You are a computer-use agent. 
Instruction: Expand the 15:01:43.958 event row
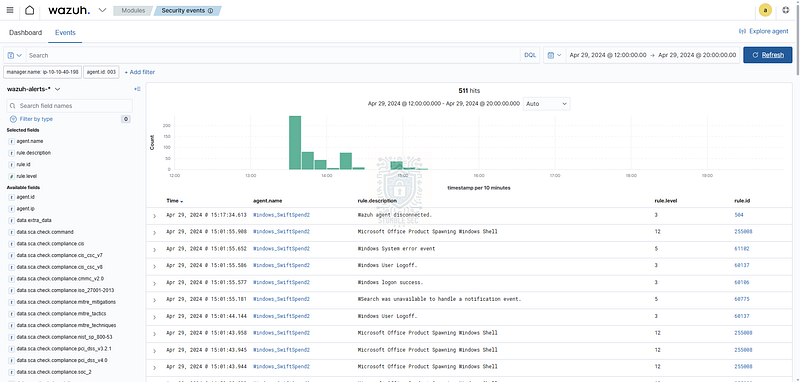click(155, 334)
